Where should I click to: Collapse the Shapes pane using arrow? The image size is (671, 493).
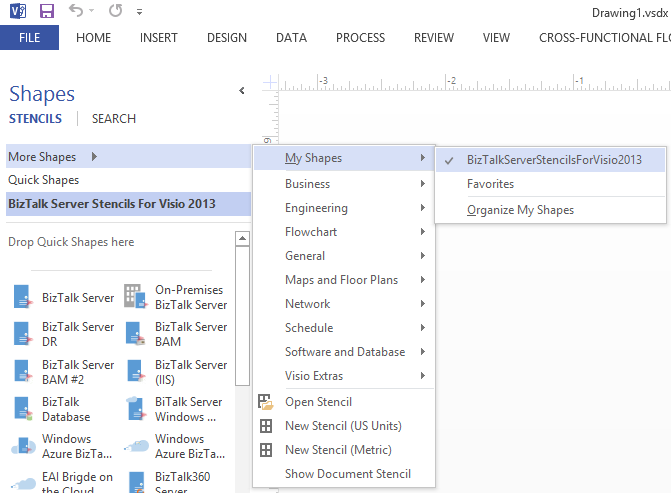(241, 91)
